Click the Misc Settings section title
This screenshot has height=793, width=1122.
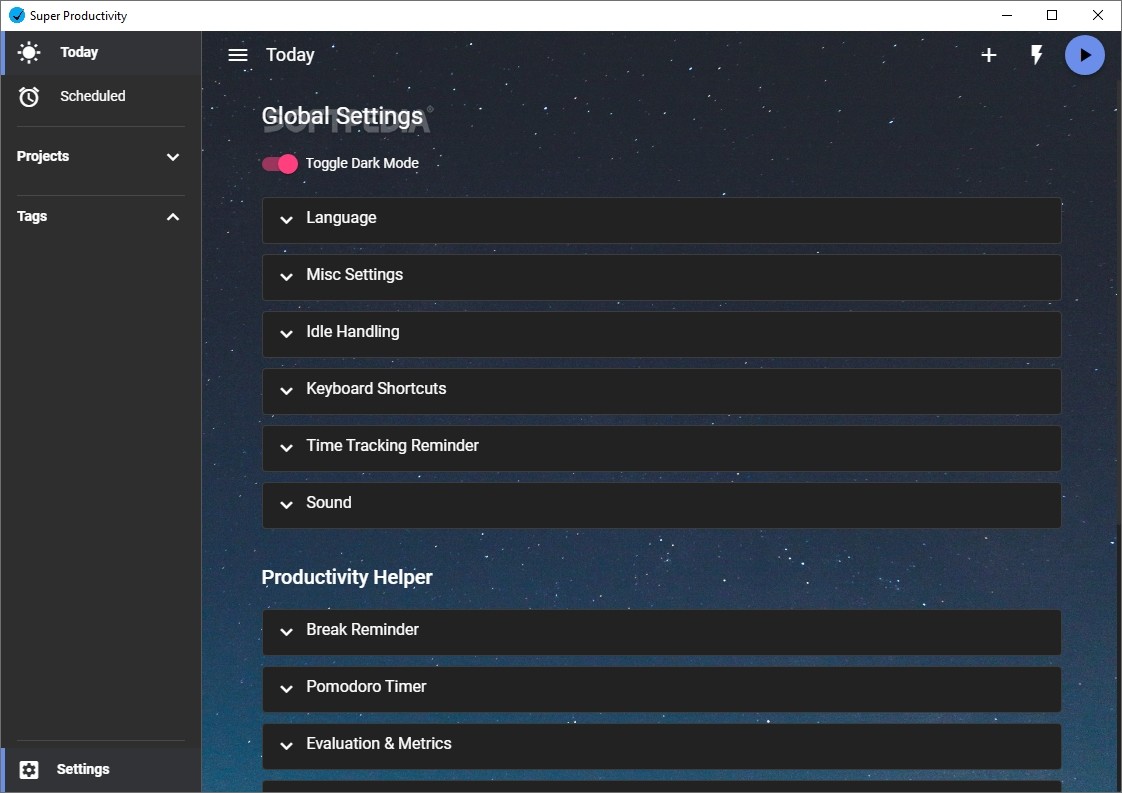click(x=355, y=275)
